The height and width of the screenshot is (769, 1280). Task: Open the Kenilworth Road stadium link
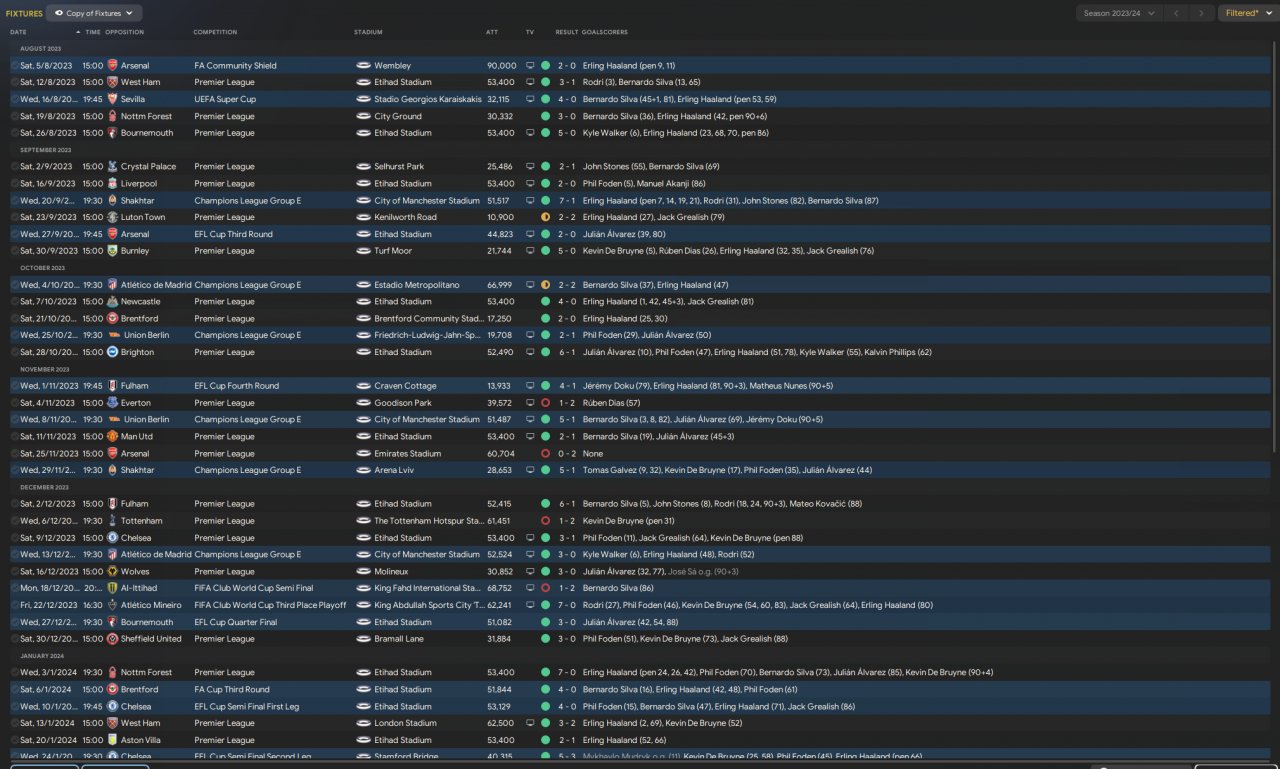point(405,217)
